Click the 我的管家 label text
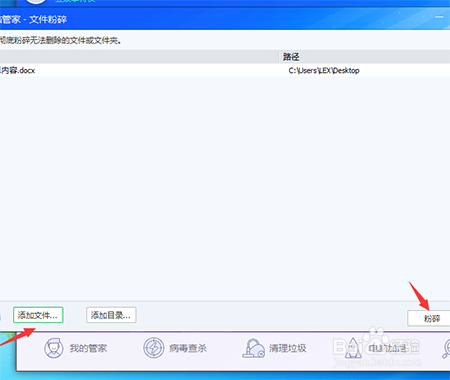This screenshot has width=450, height=380. click(88, 348)
